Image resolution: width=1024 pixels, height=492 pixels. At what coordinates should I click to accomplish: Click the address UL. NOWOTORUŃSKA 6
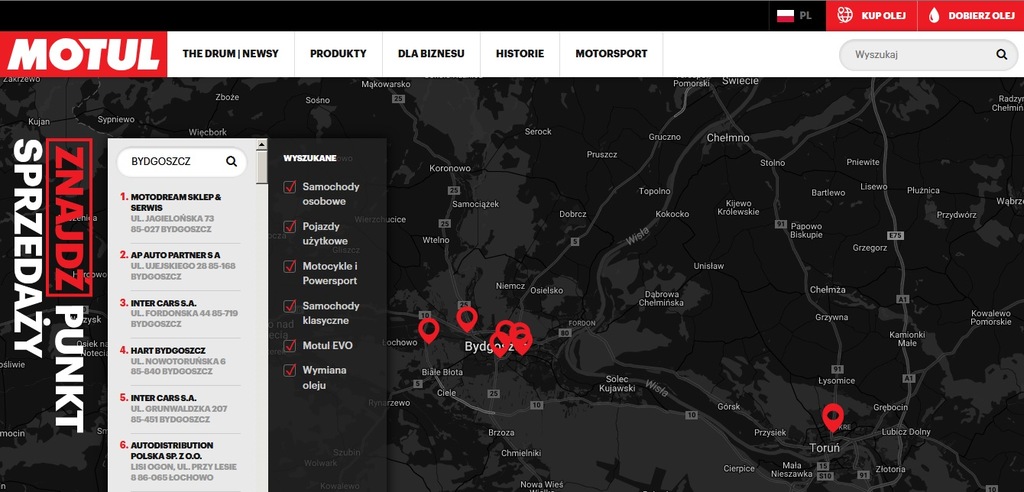coord(178,361)
